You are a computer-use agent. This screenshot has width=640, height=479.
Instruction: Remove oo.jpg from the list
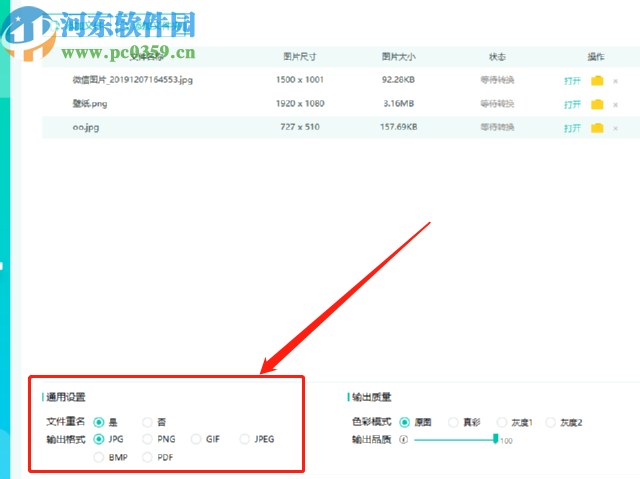[616, 129]
